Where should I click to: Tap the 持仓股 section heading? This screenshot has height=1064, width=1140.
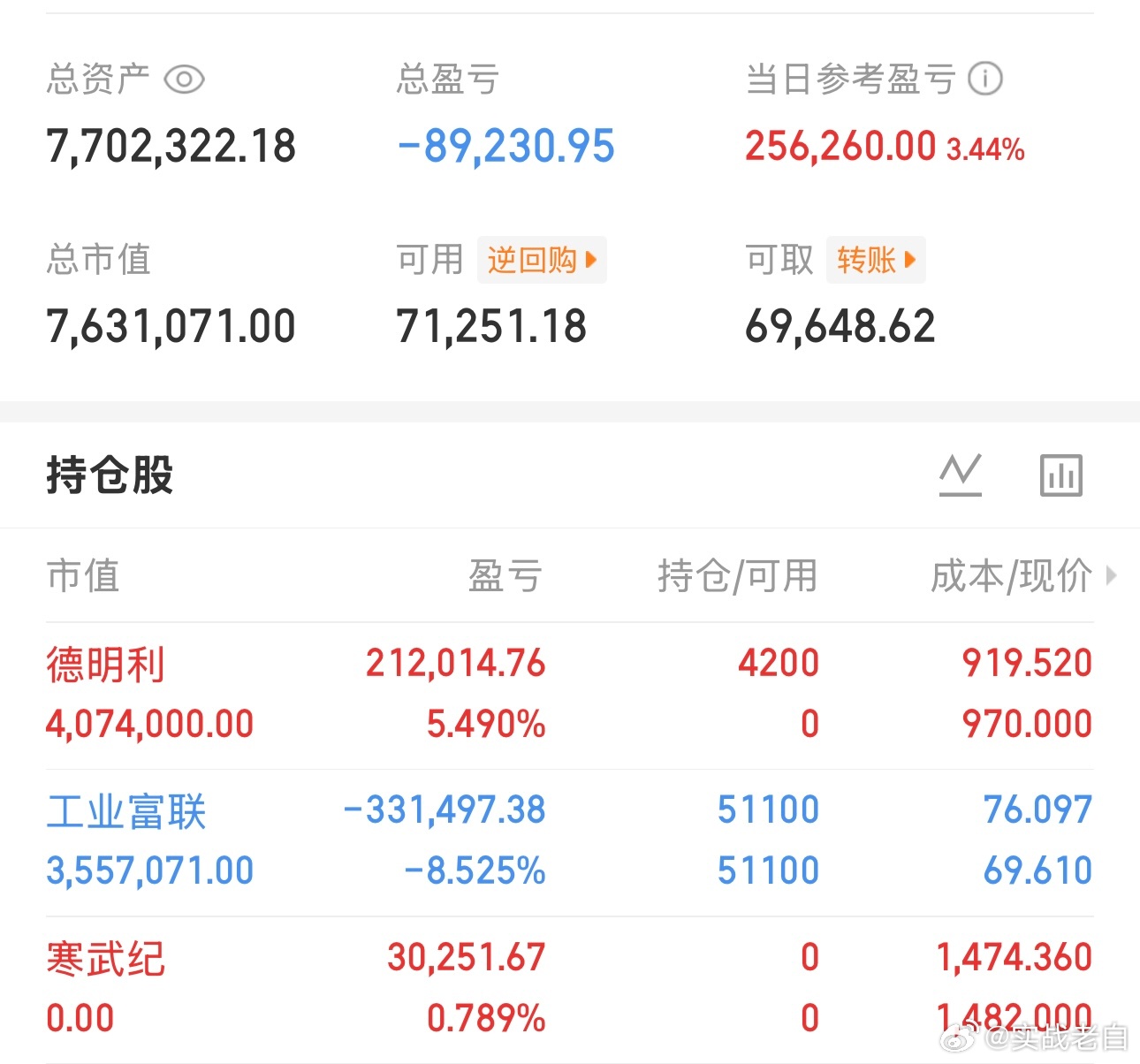[x=110, y=475]
